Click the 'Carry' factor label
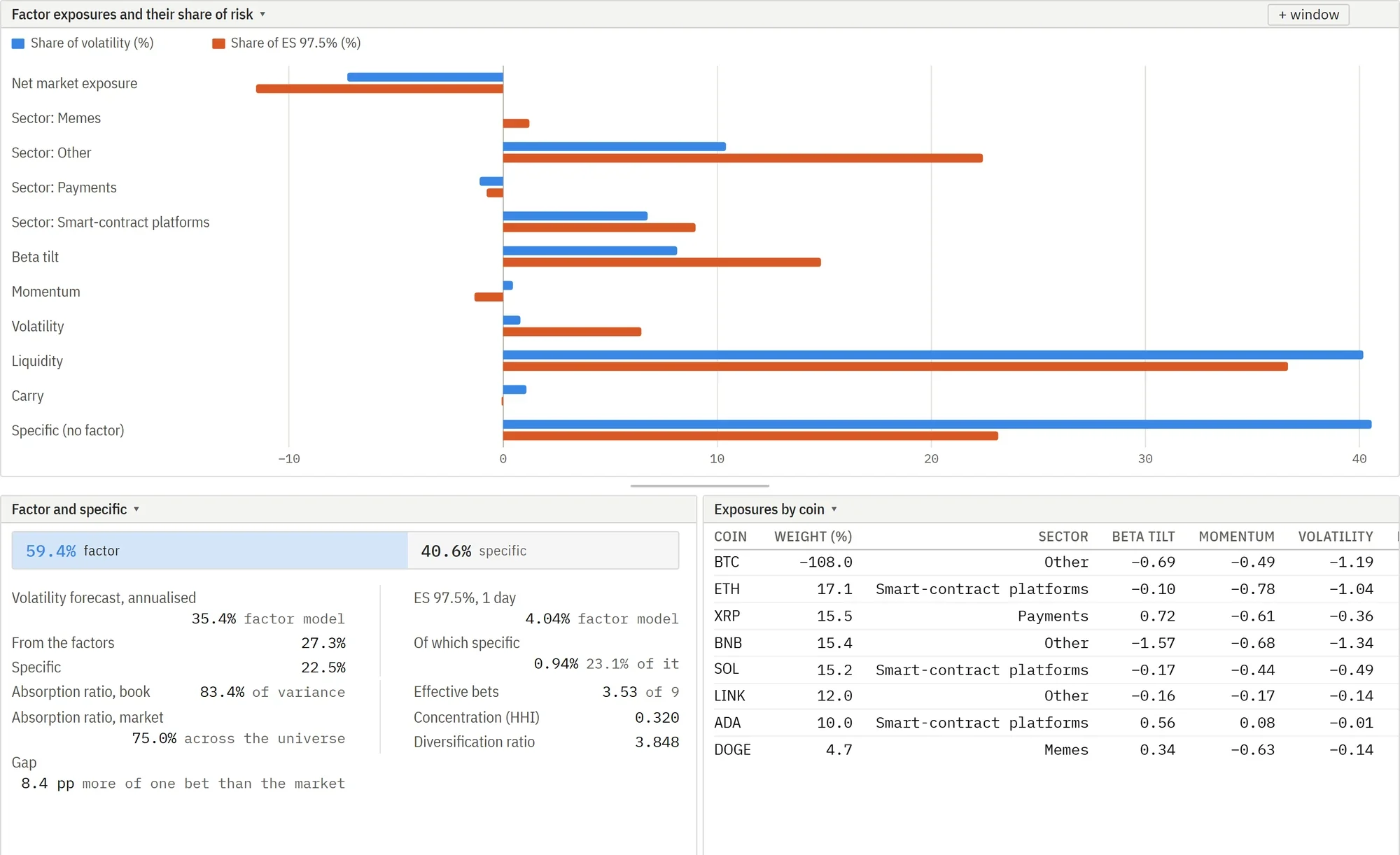The image size is (1400, 855). 28,396
